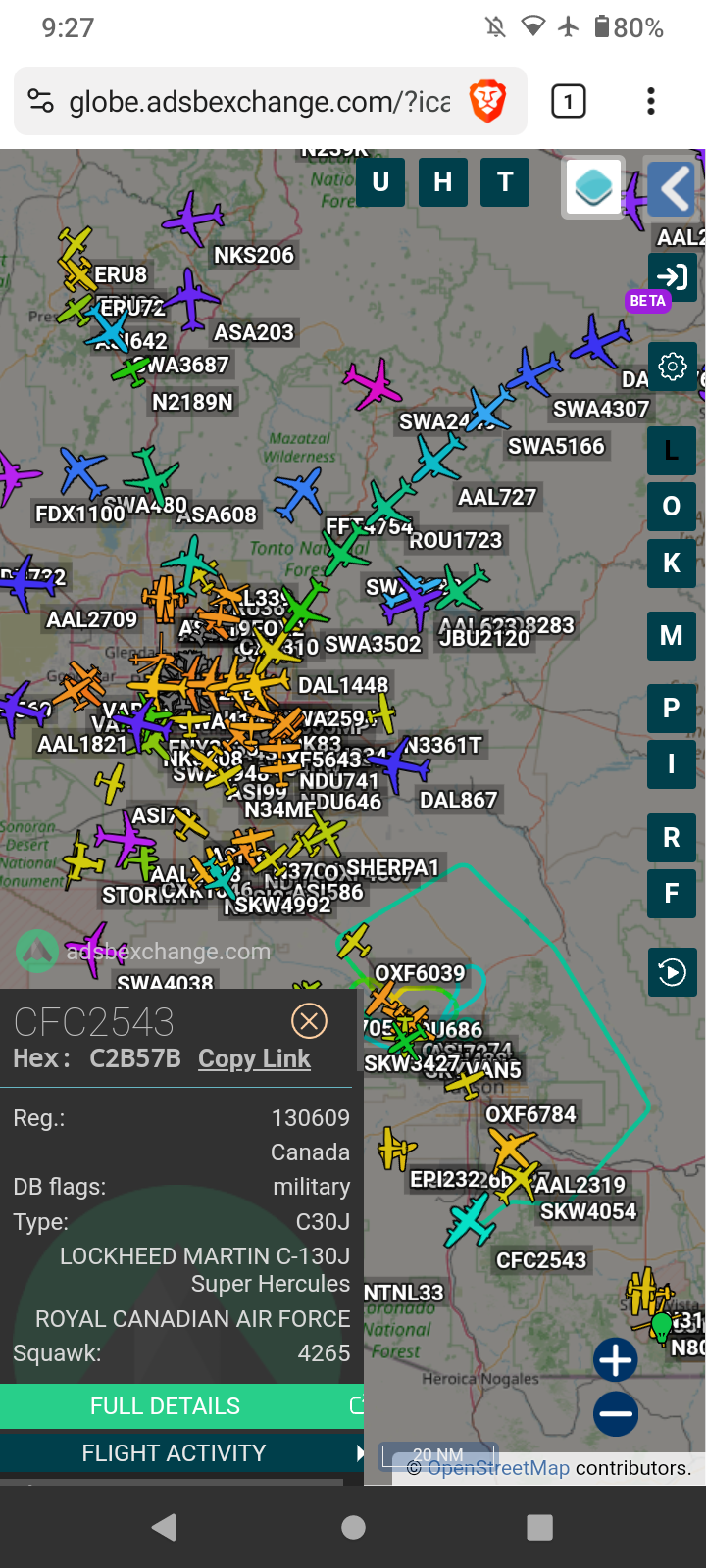
Task: Toggle the H map button
Action: click(x=443, y=181)
